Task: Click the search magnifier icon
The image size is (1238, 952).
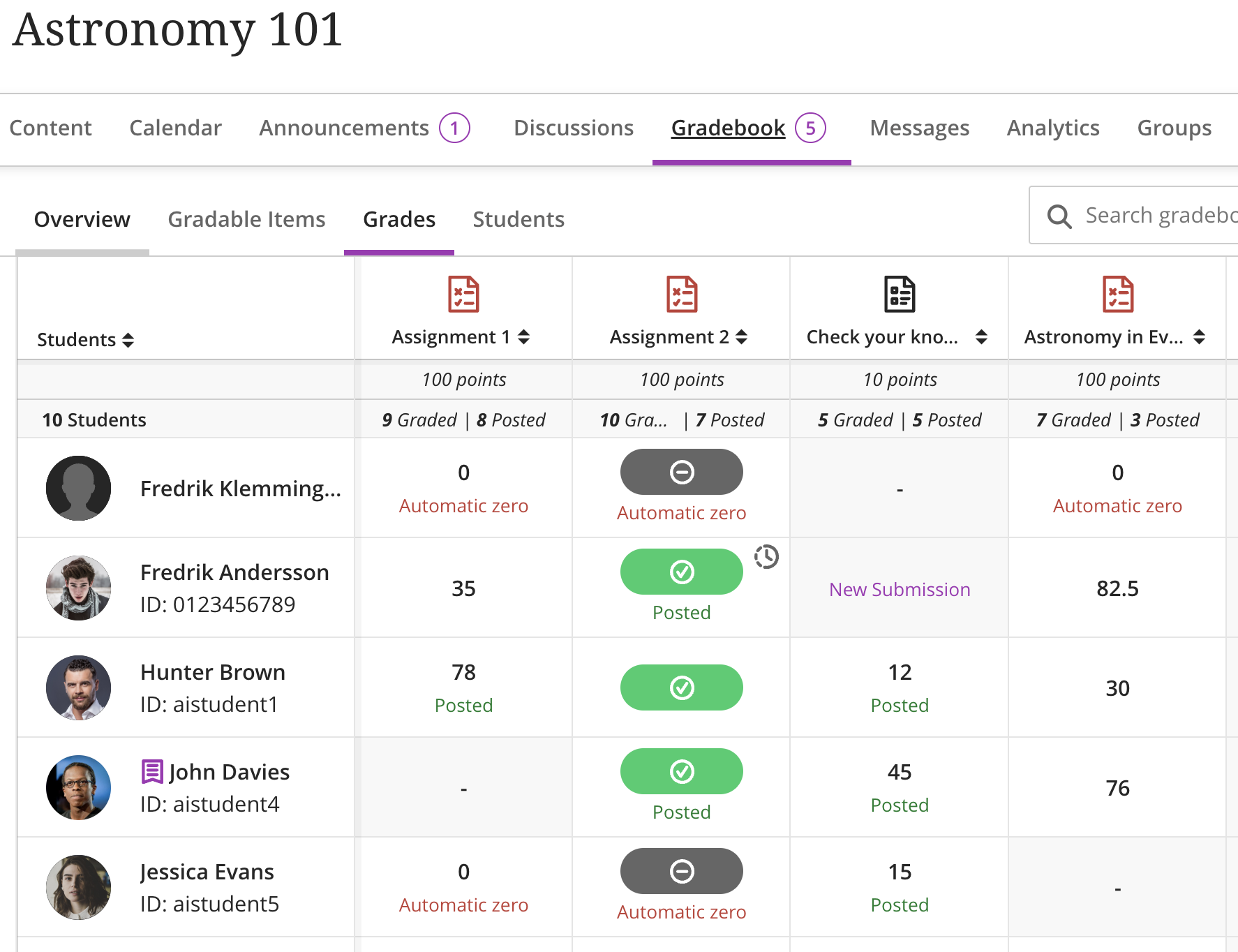Action: (1059, 216)
